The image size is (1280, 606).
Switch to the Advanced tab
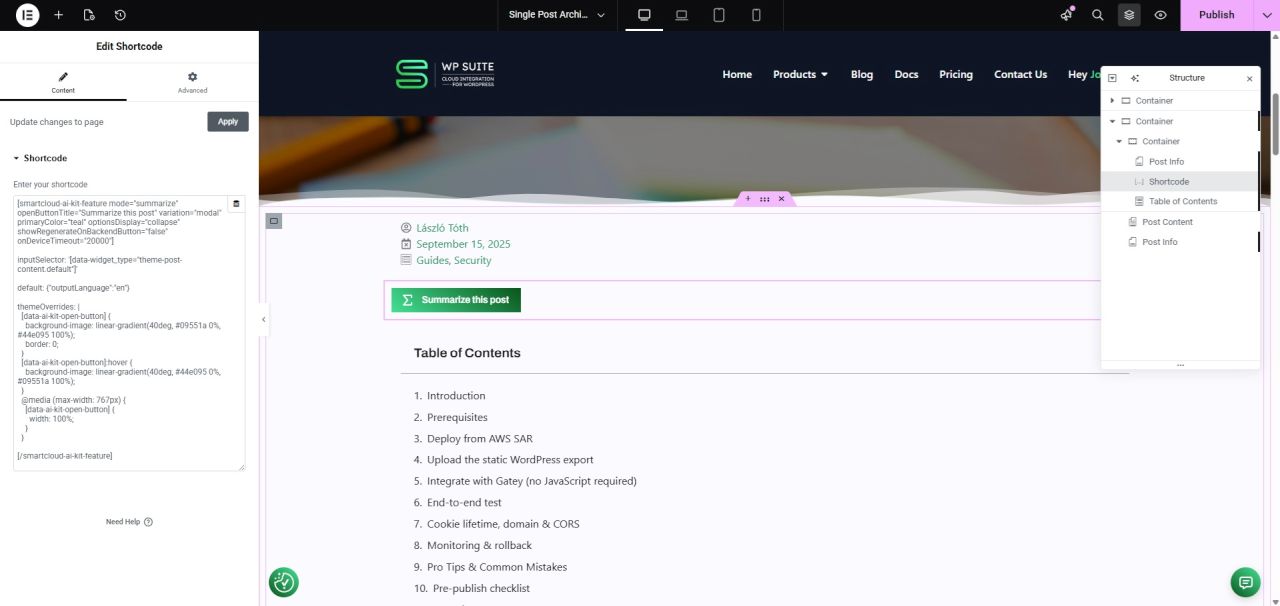192,82
